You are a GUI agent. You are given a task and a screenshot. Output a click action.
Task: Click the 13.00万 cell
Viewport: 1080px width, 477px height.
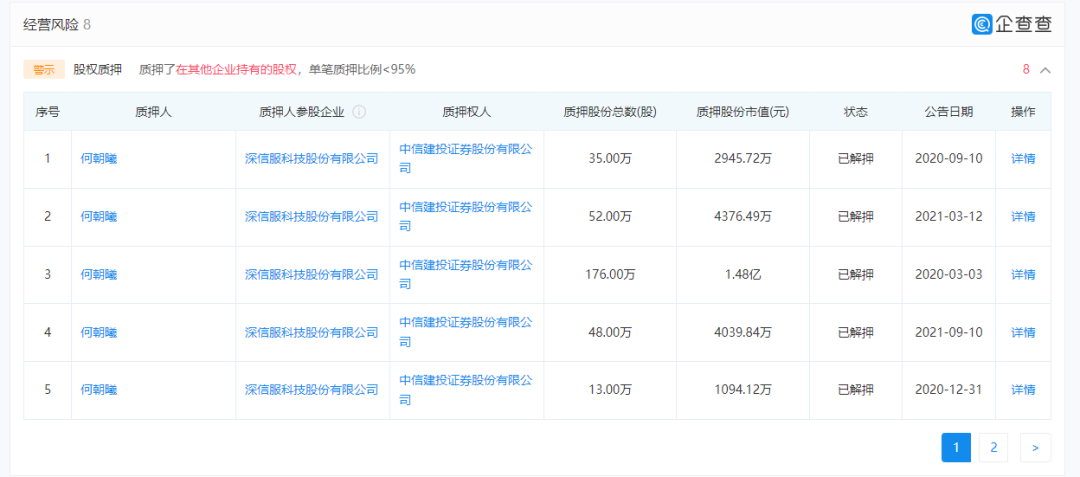(610, 390)
